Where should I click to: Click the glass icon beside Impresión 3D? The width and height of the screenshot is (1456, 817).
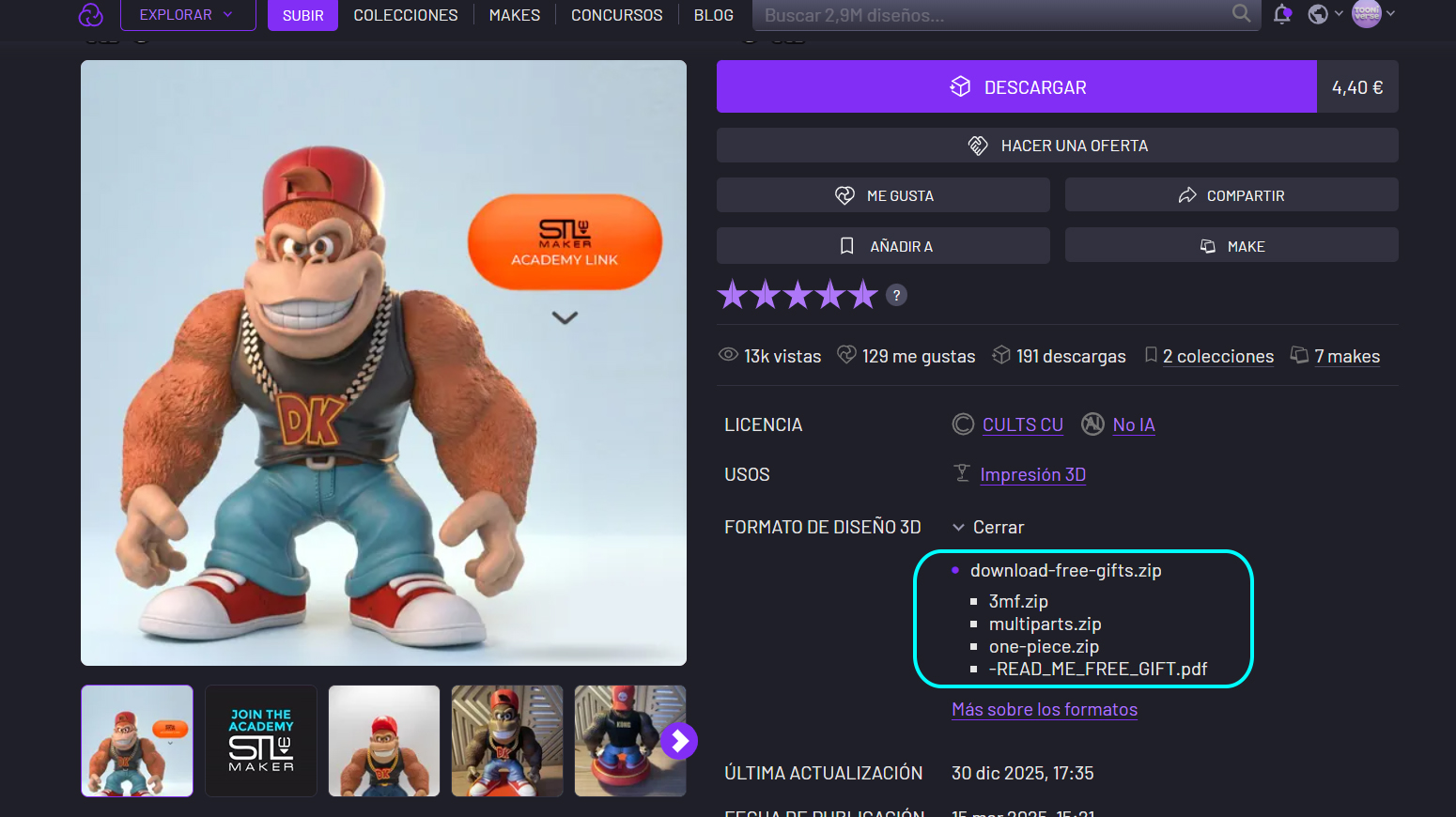point(962,472)
